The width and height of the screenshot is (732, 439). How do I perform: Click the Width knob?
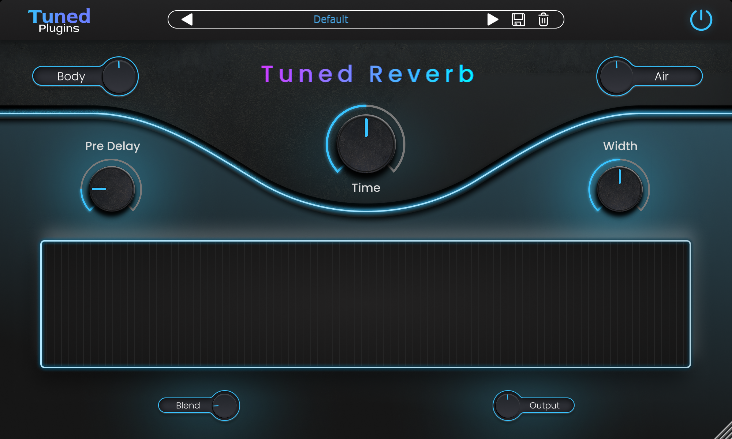pos(619,188)
